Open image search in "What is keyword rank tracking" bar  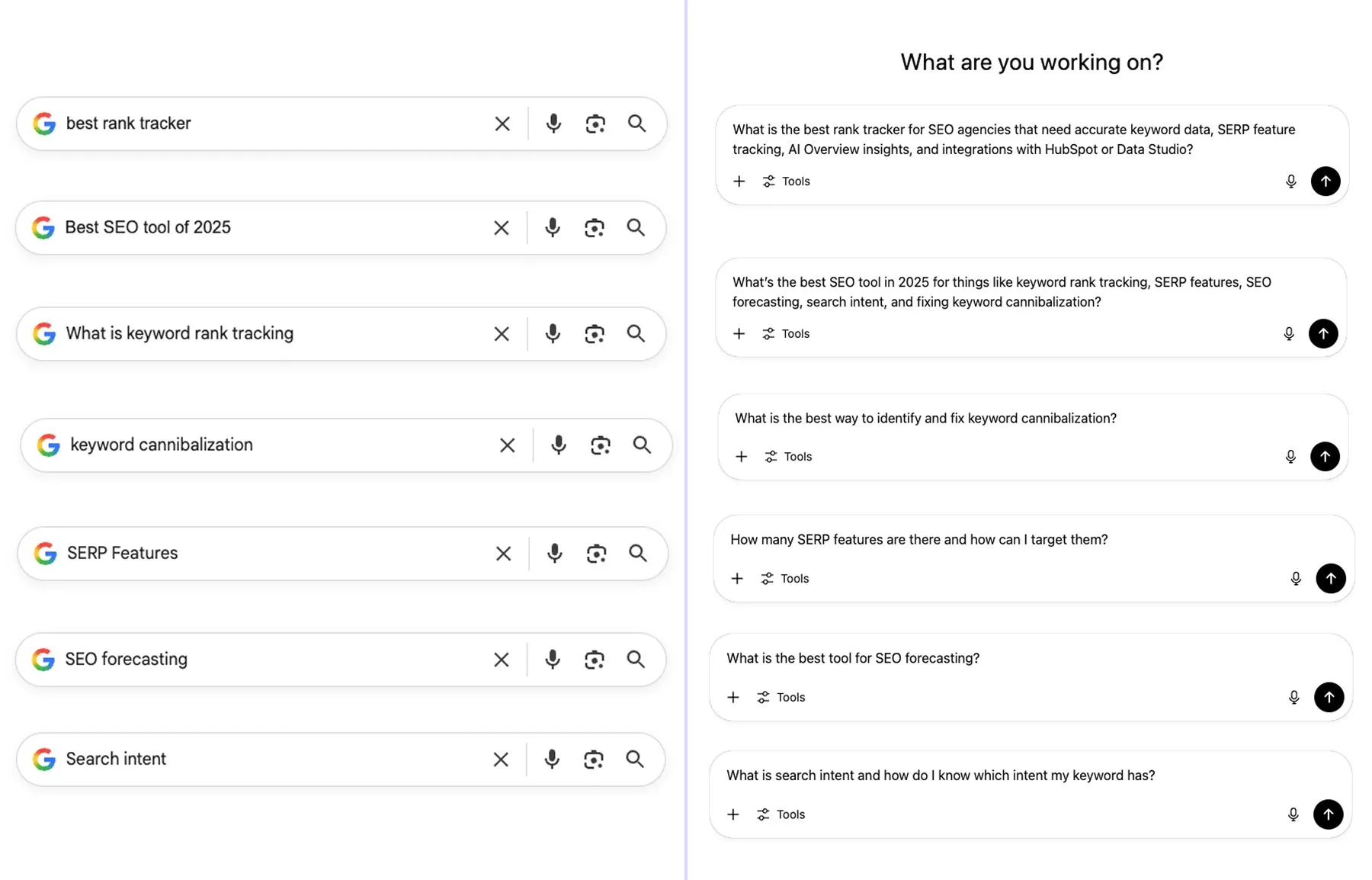[595, 333]
